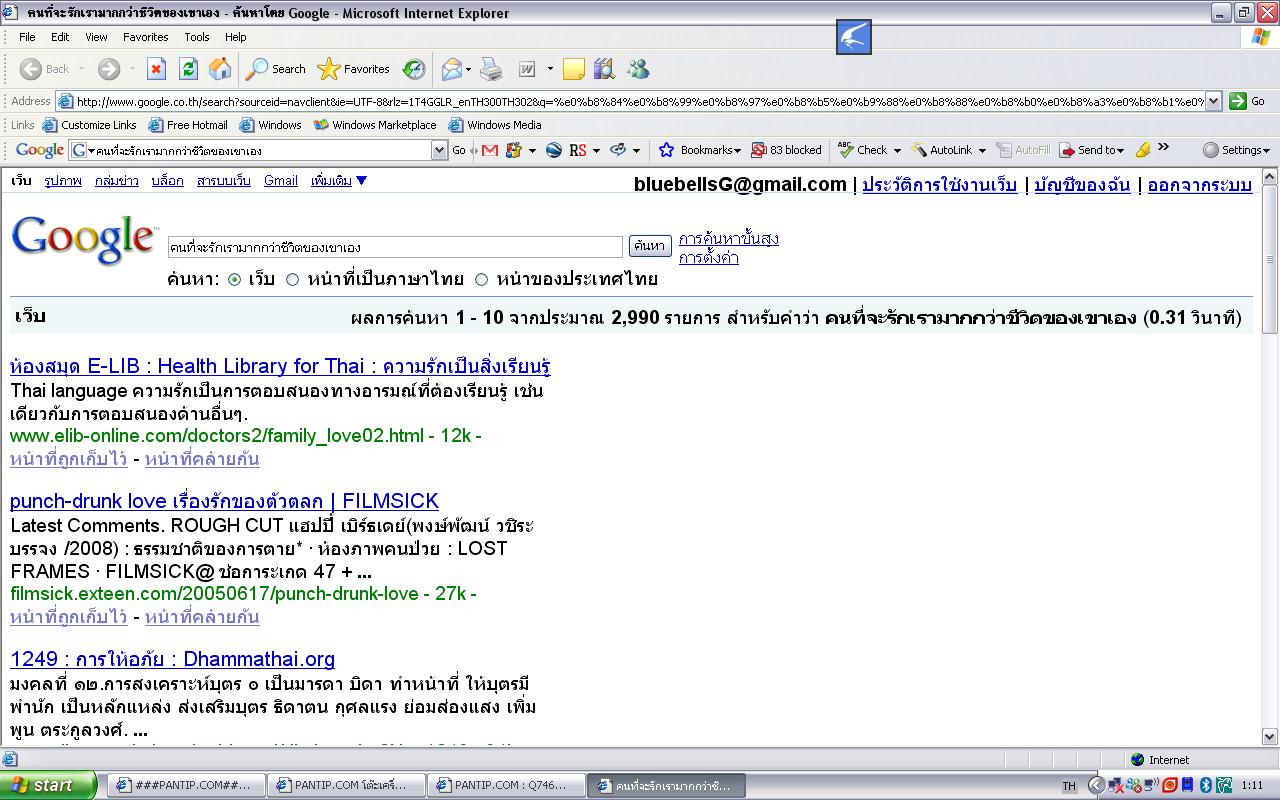Open Google Toolbar Settings dropdown

1236,150
